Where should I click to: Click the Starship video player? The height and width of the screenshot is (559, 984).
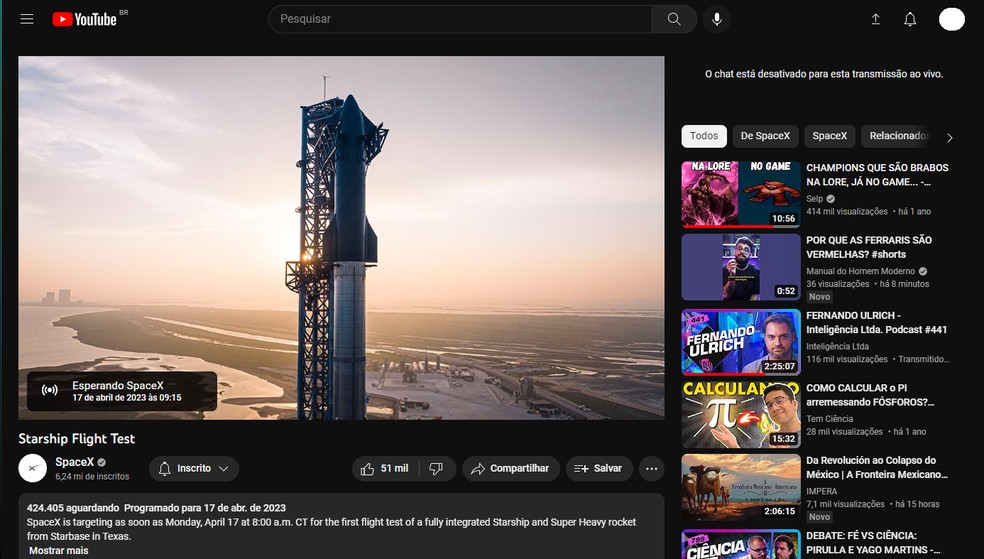pos(341,238)
